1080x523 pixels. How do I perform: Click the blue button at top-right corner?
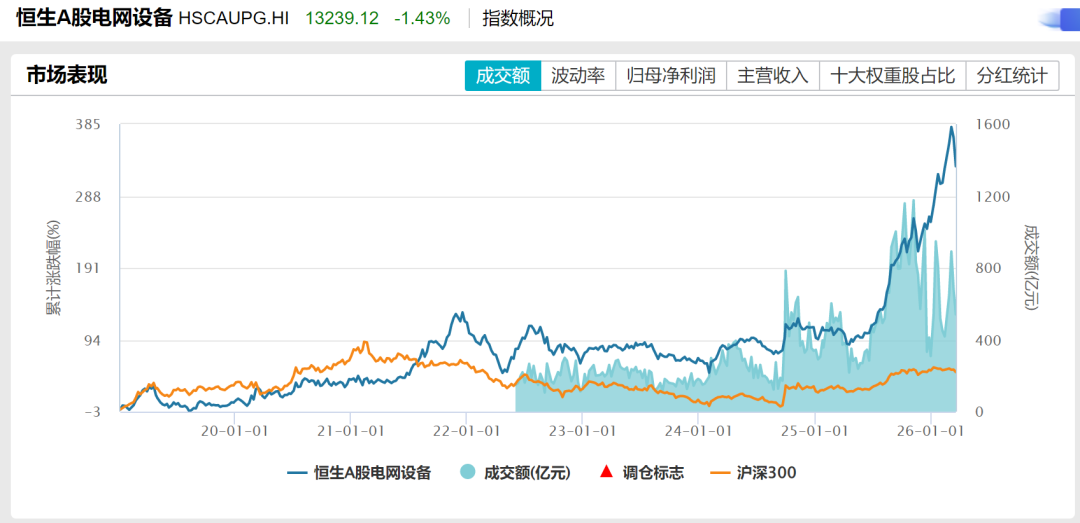coord(1057,18)
